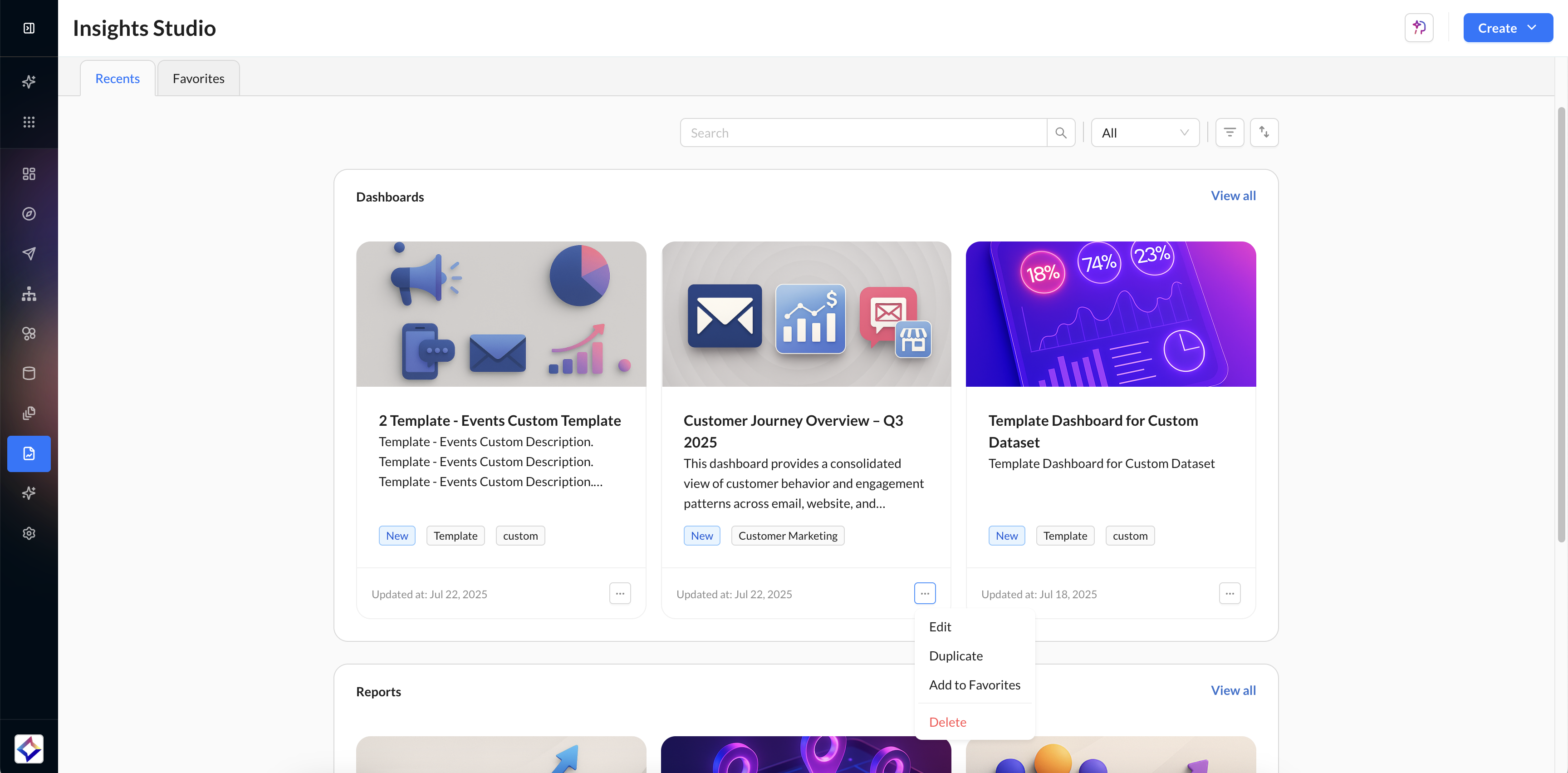Click the sidebar collapse panel icon
Viewport: 1568px width, 773px height.
29,28
